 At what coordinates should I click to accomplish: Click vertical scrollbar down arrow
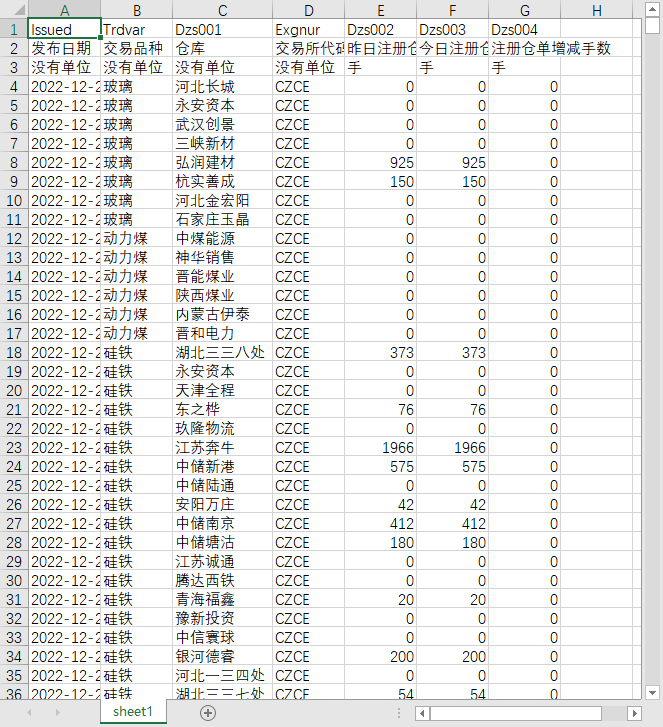point(652,693)
